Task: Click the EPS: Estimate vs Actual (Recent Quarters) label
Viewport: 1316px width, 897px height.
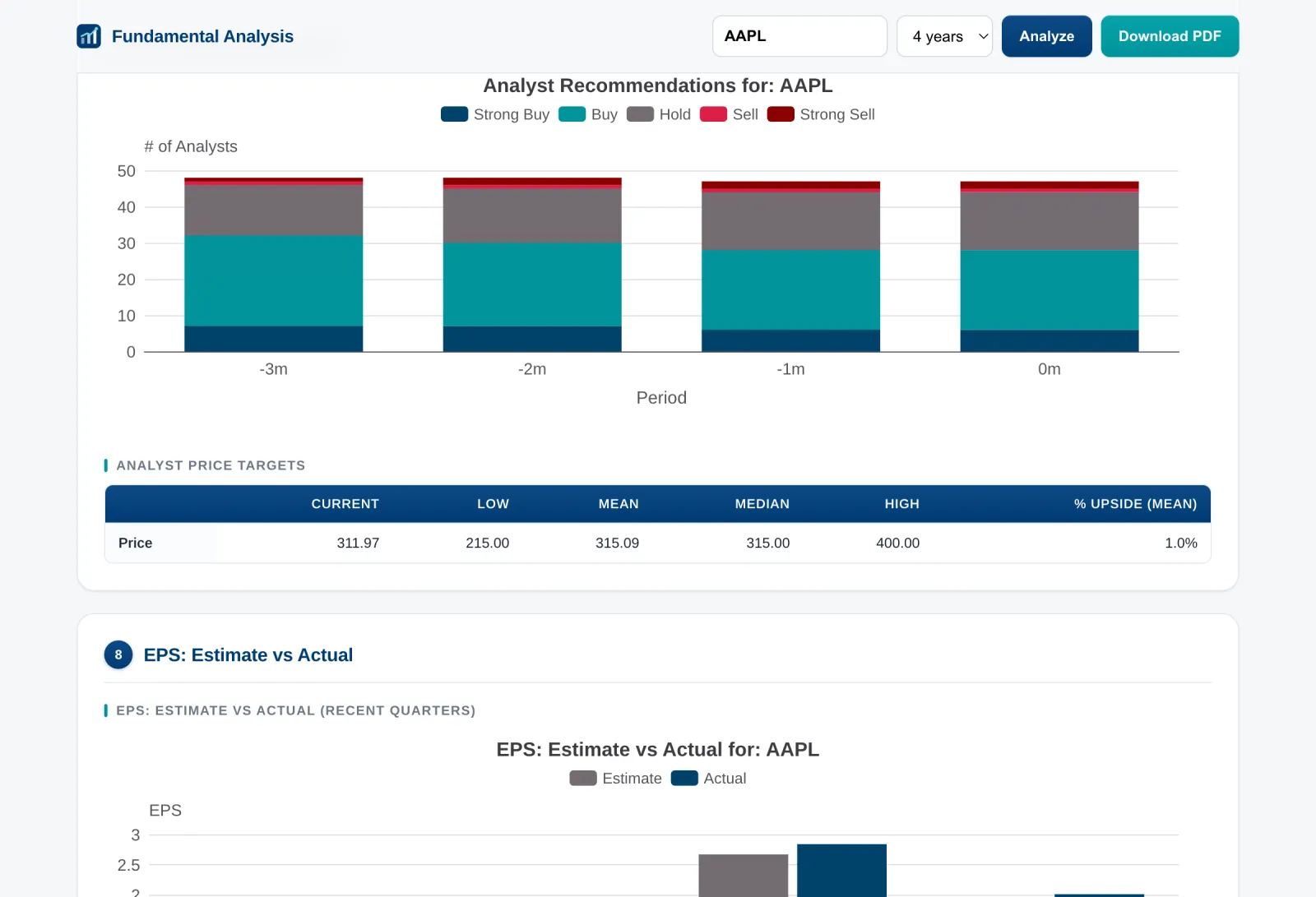Action: pos(296,710)
